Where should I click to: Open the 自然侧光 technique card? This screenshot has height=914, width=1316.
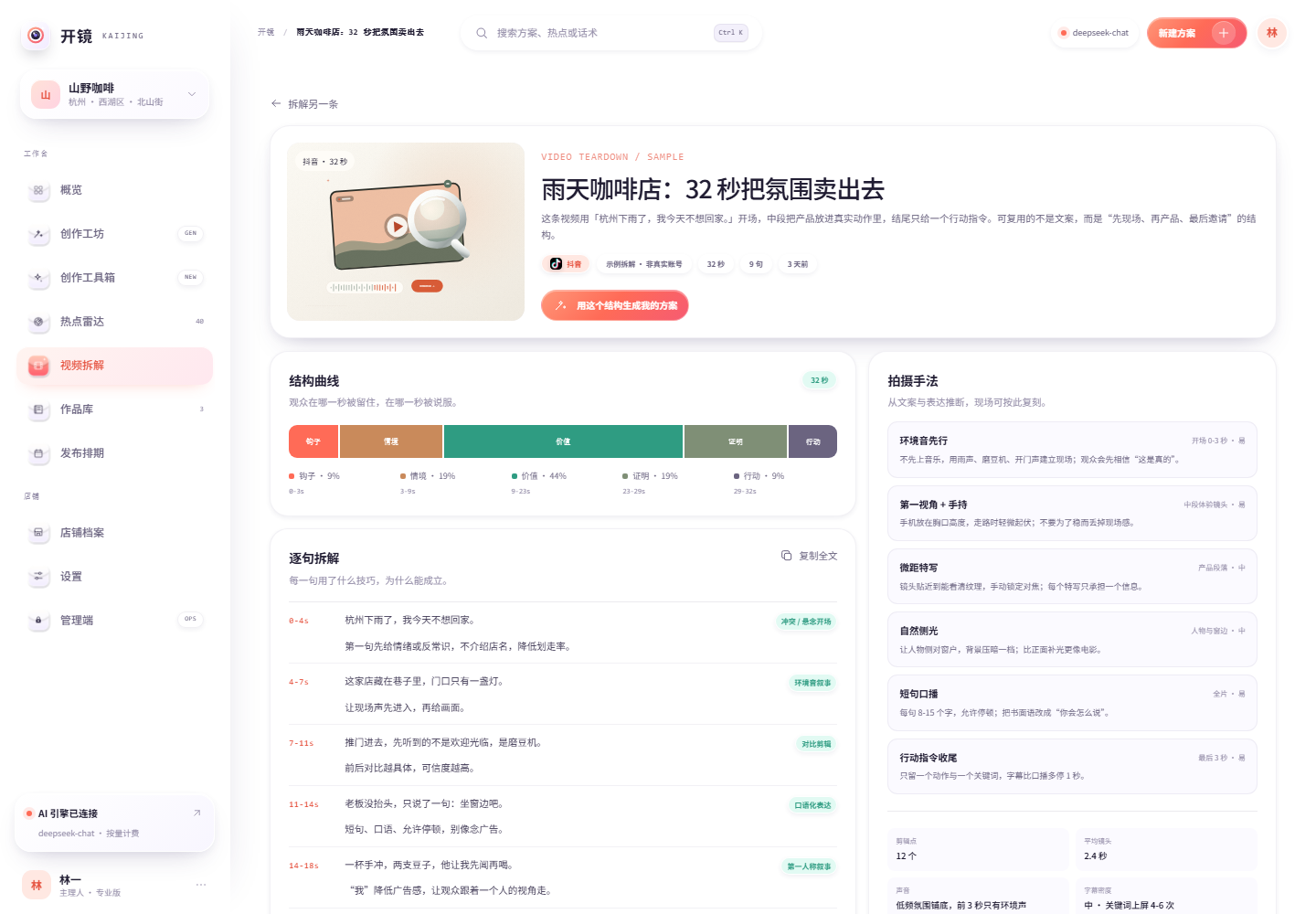(1072, 640)
